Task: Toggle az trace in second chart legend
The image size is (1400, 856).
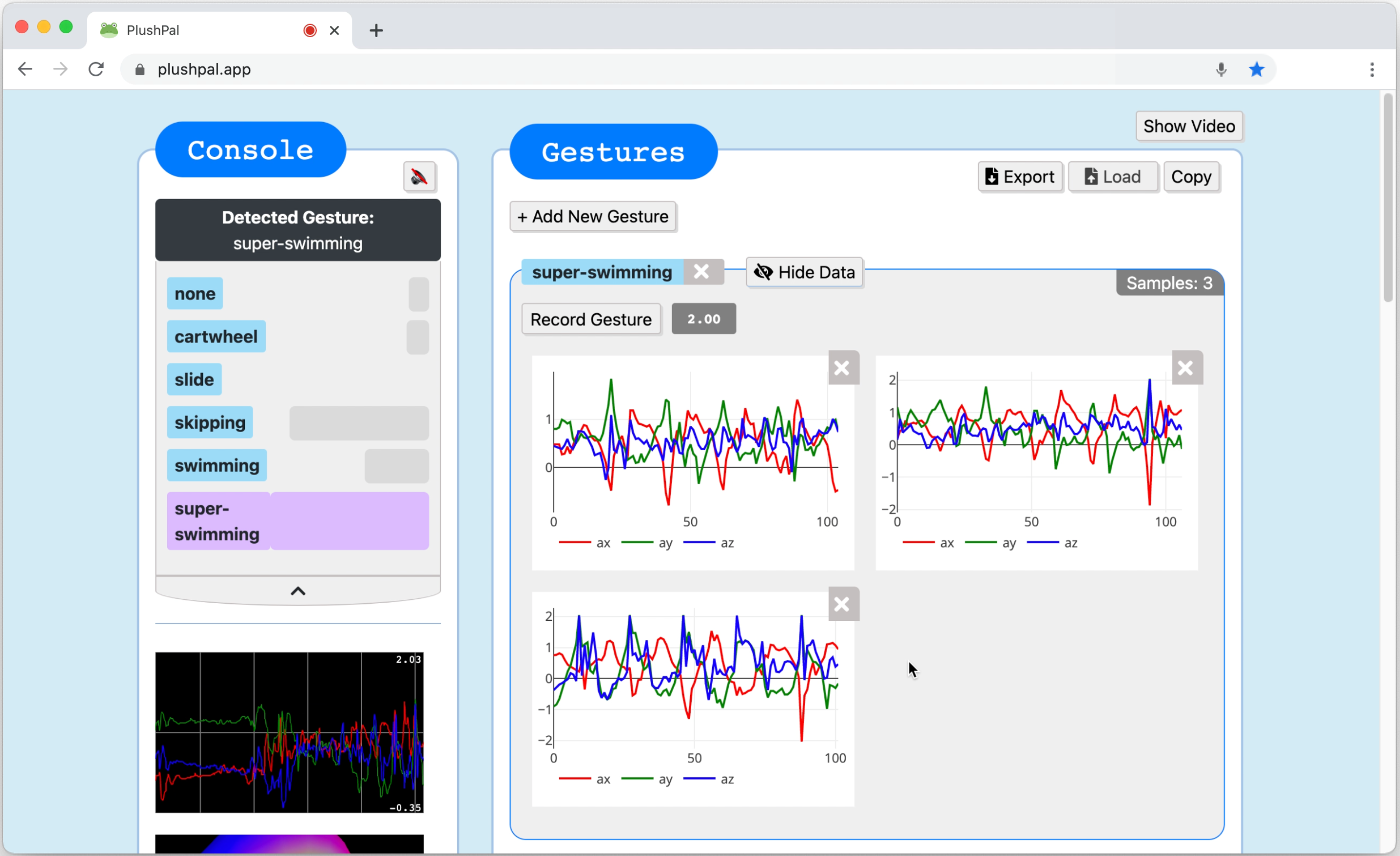Action: point(1052,543)
